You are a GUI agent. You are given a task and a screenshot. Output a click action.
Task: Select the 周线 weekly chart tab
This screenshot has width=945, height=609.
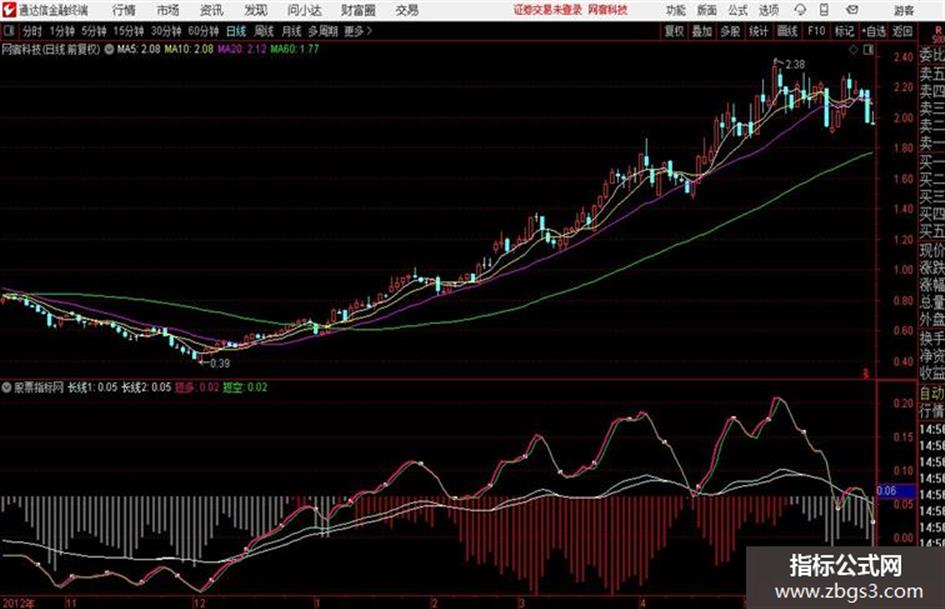coord(264,31)
